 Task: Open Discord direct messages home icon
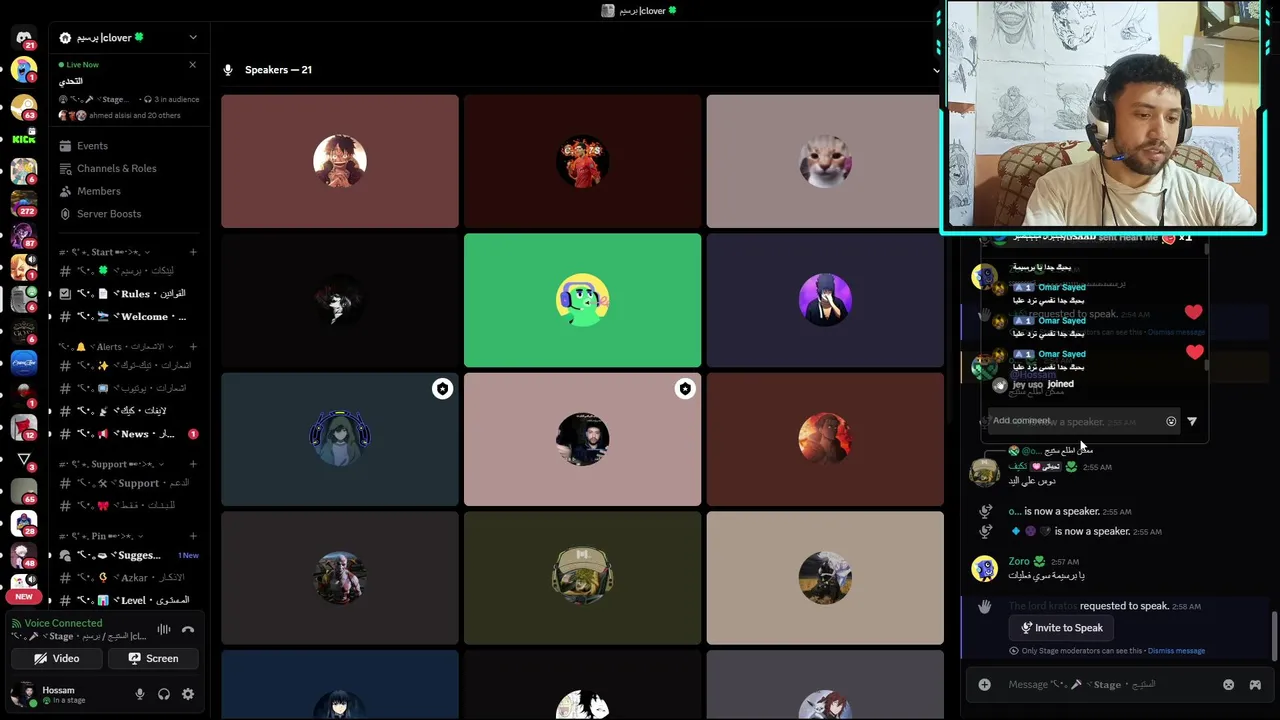coord(24,38)
